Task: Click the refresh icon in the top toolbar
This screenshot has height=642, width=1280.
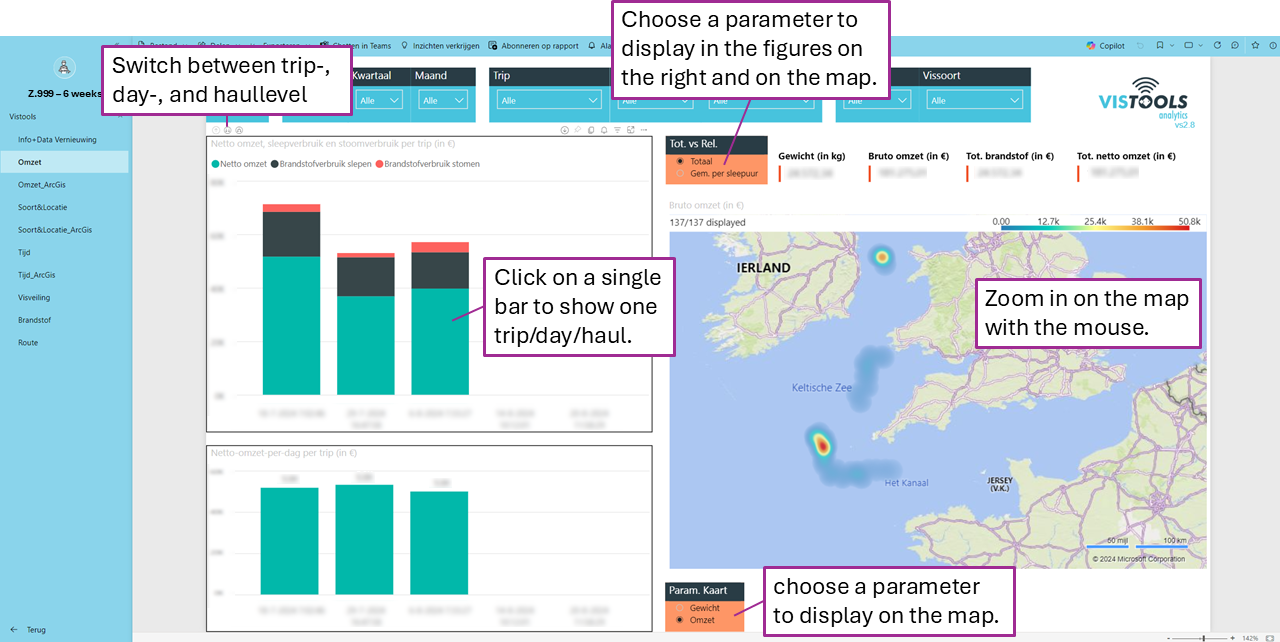Action: pyautogui.click(x=1217, y=46)
